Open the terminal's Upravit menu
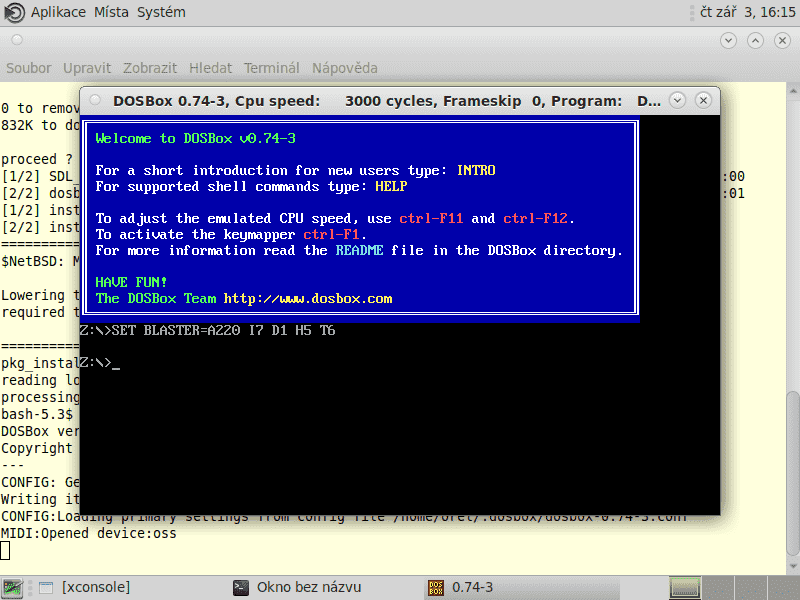Image resolution: width=800 pixels, height=600 pixels. click(x=87, y=68)
